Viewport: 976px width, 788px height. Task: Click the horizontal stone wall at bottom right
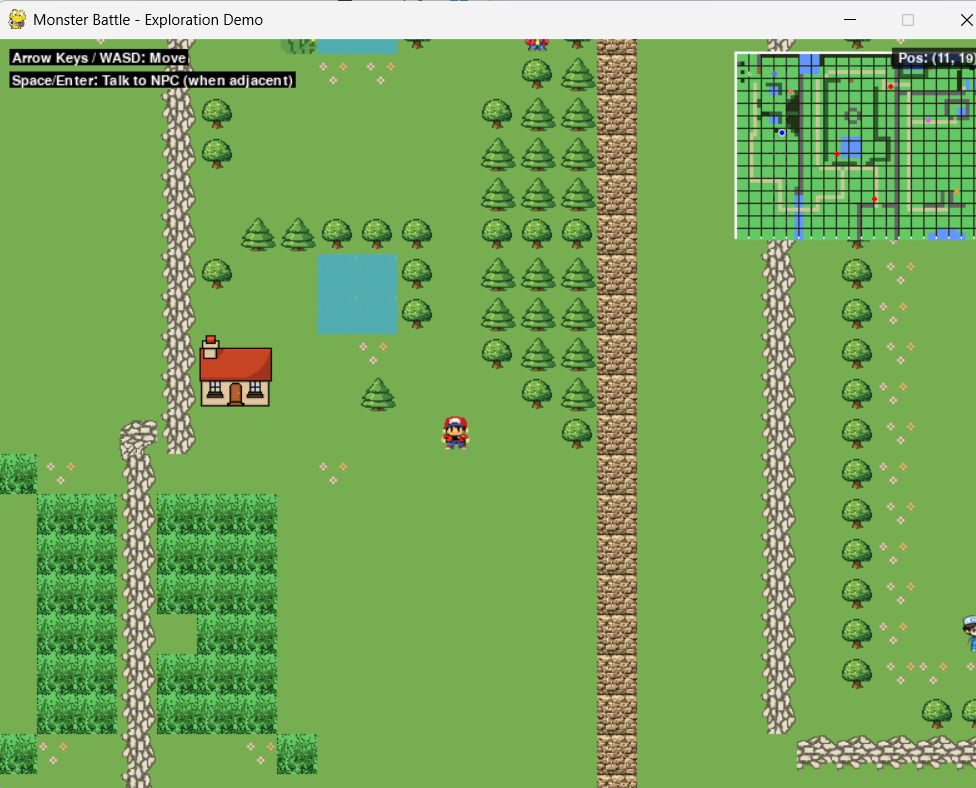[x=886, y=751]
